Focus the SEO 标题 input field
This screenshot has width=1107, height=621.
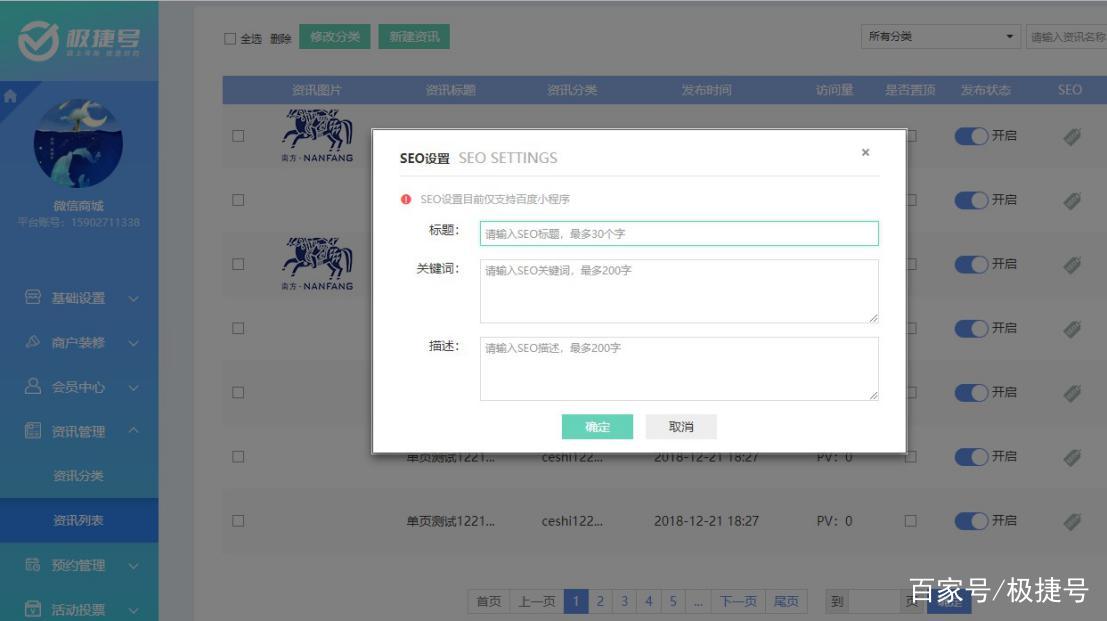tap(679, 234)
